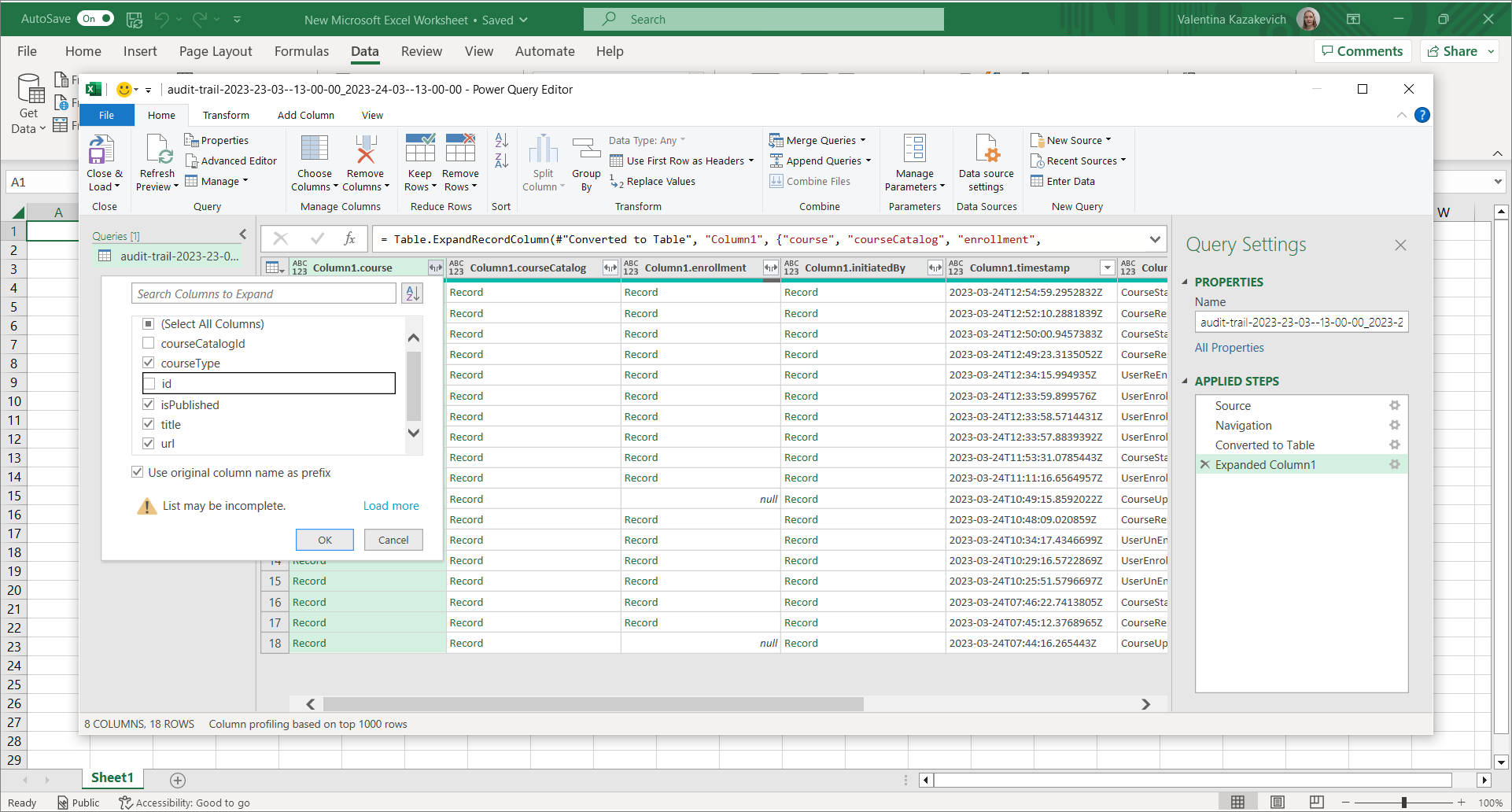The height and width of the screenshot is (812, 1512).
Task: Open the Add Column tab
Action: click(x=305, y=115)
